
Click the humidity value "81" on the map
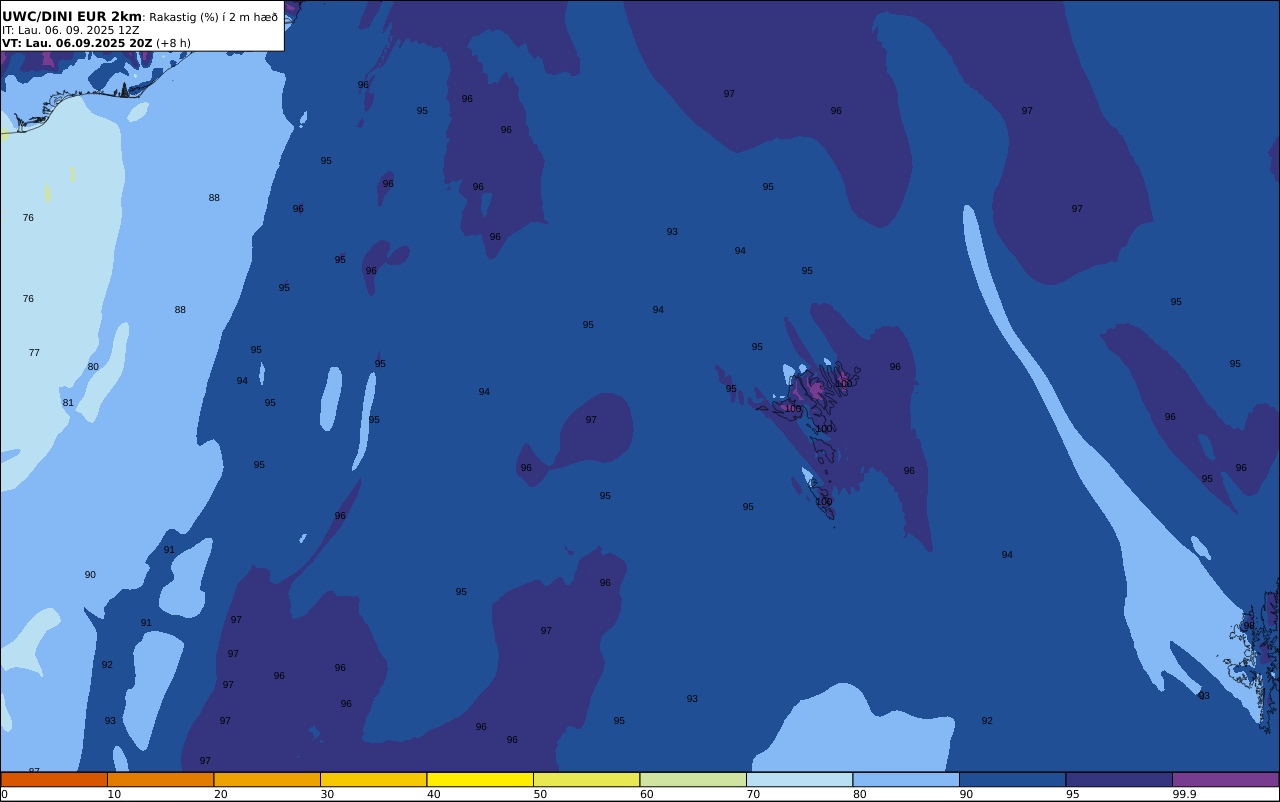click(x=68, y=403)
